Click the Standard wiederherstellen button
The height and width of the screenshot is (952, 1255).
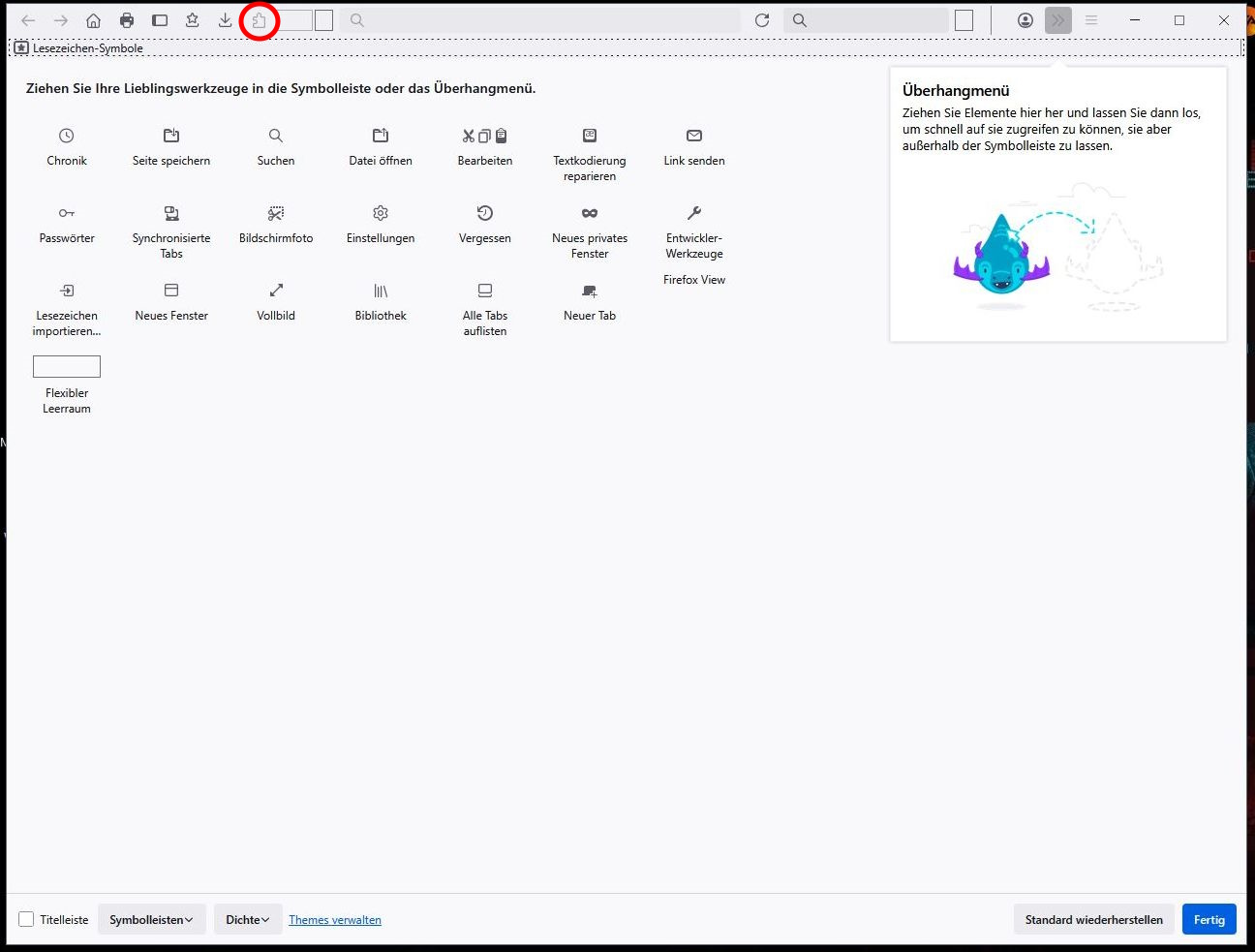pyautogui.click(x=1094, y=919)
